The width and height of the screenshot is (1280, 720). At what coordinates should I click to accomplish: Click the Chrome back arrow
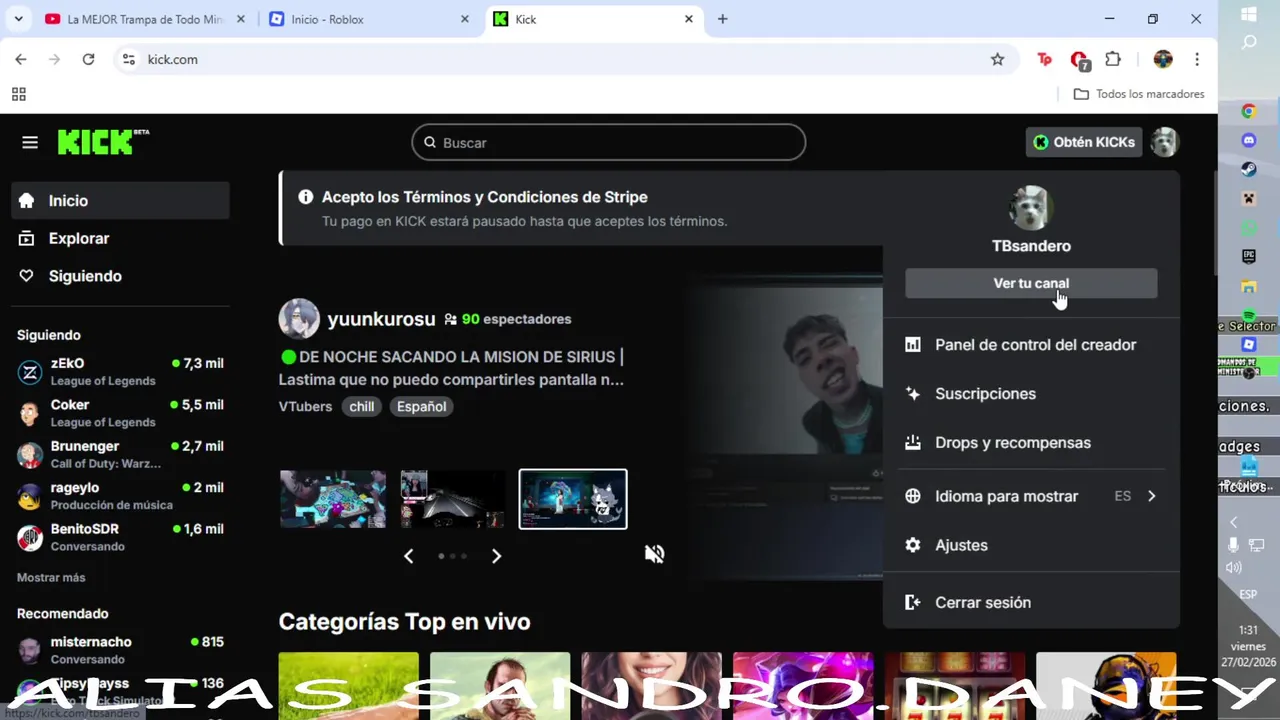(21, 59)
